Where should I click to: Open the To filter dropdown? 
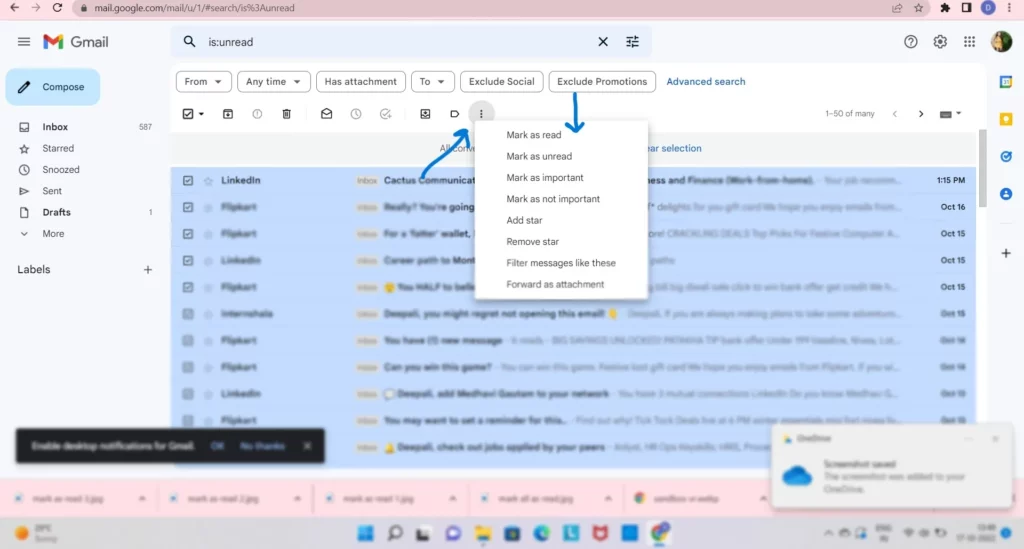432,82
